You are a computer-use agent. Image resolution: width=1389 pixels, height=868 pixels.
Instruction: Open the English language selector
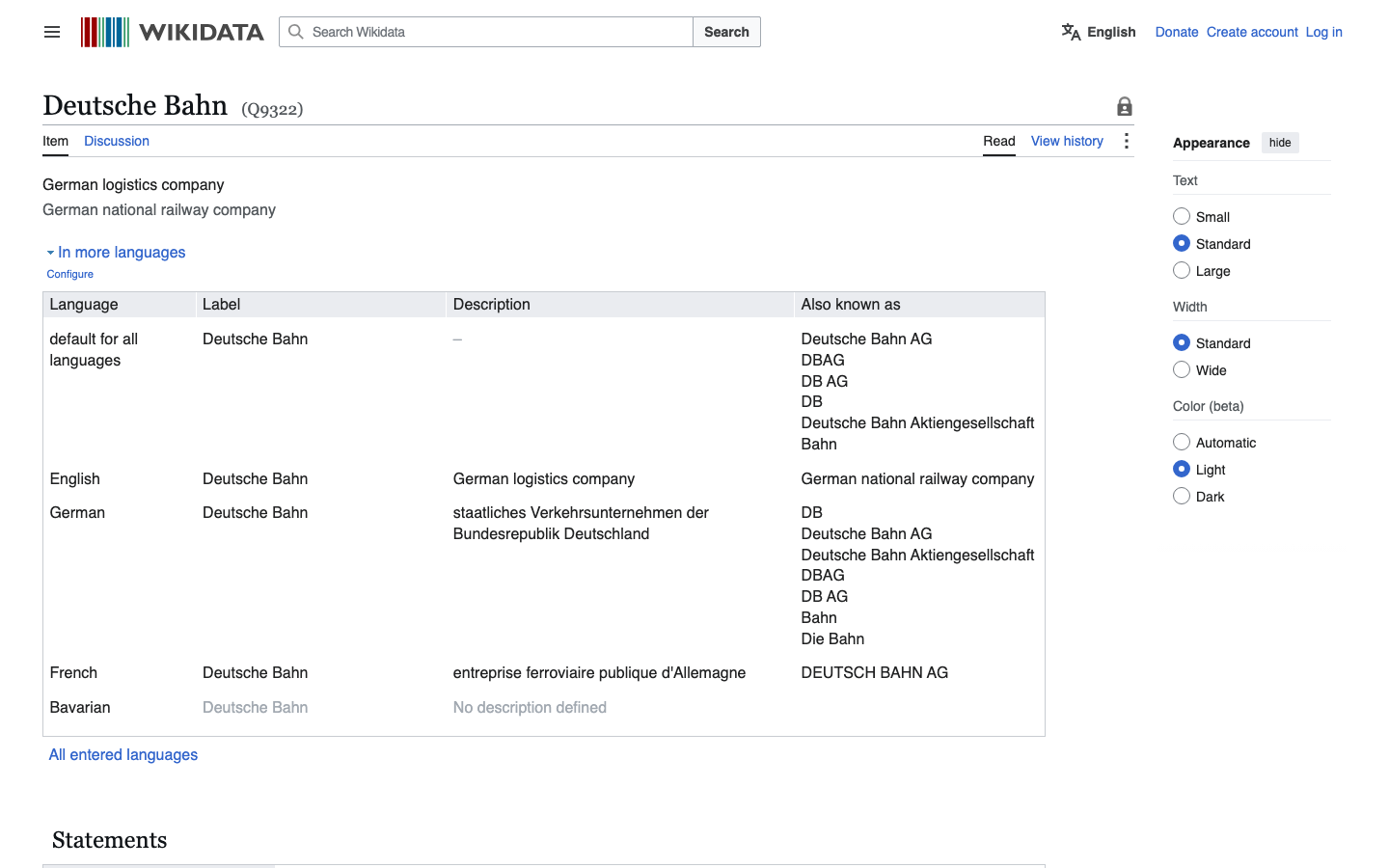(1099, 32)
